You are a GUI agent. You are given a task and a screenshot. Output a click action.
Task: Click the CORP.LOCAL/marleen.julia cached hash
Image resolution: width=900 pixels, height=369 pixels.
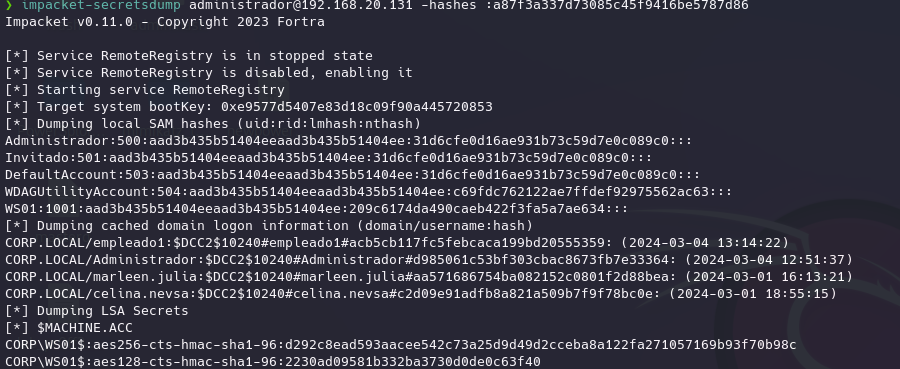[x=429, y=277]
